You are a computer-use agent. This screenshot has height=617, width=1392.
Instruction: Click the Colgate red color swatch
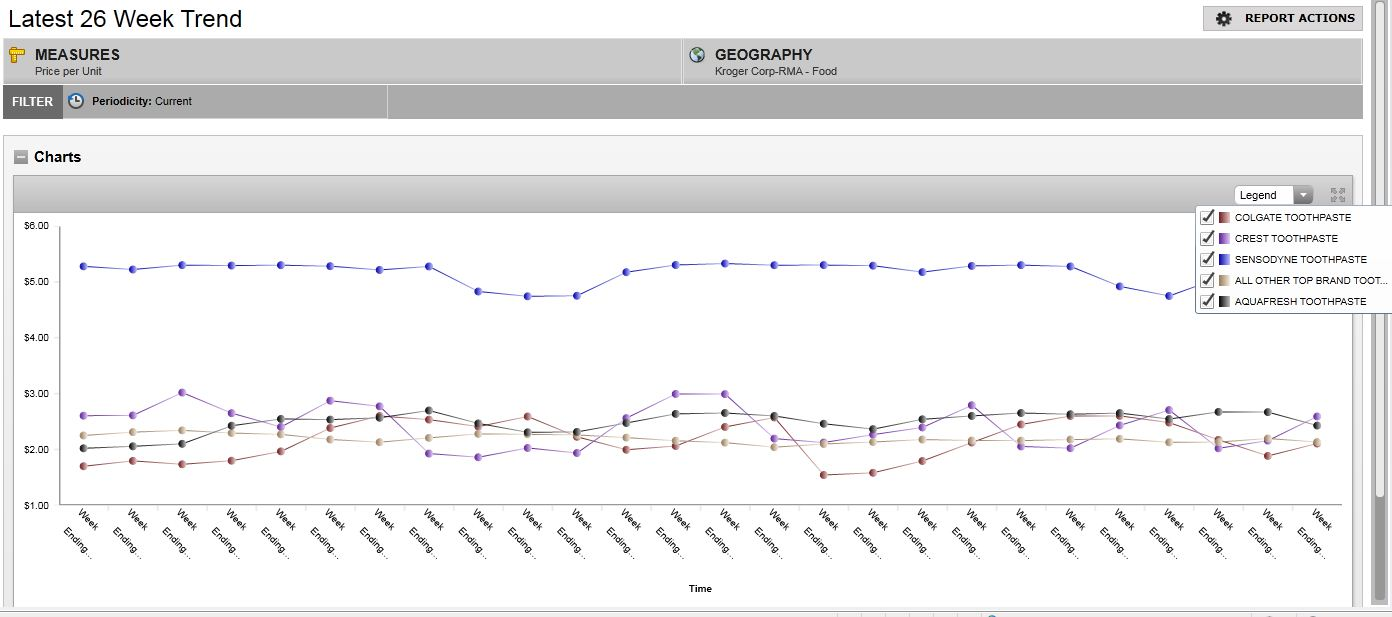[x=1225, y=217]
